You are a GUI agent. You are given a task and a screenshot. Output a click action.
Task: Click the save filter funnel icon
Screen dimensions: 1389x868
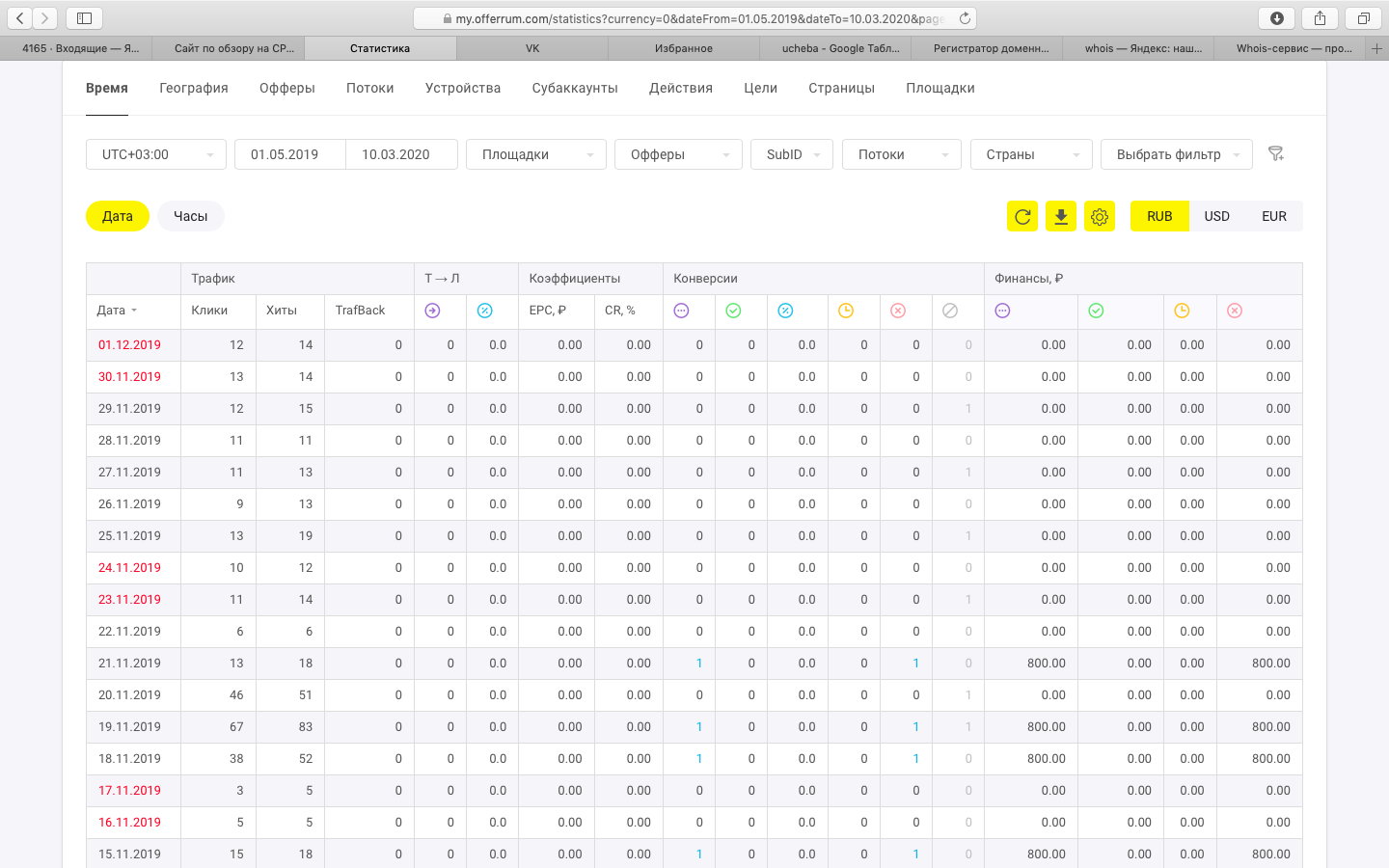point(1276,154)
